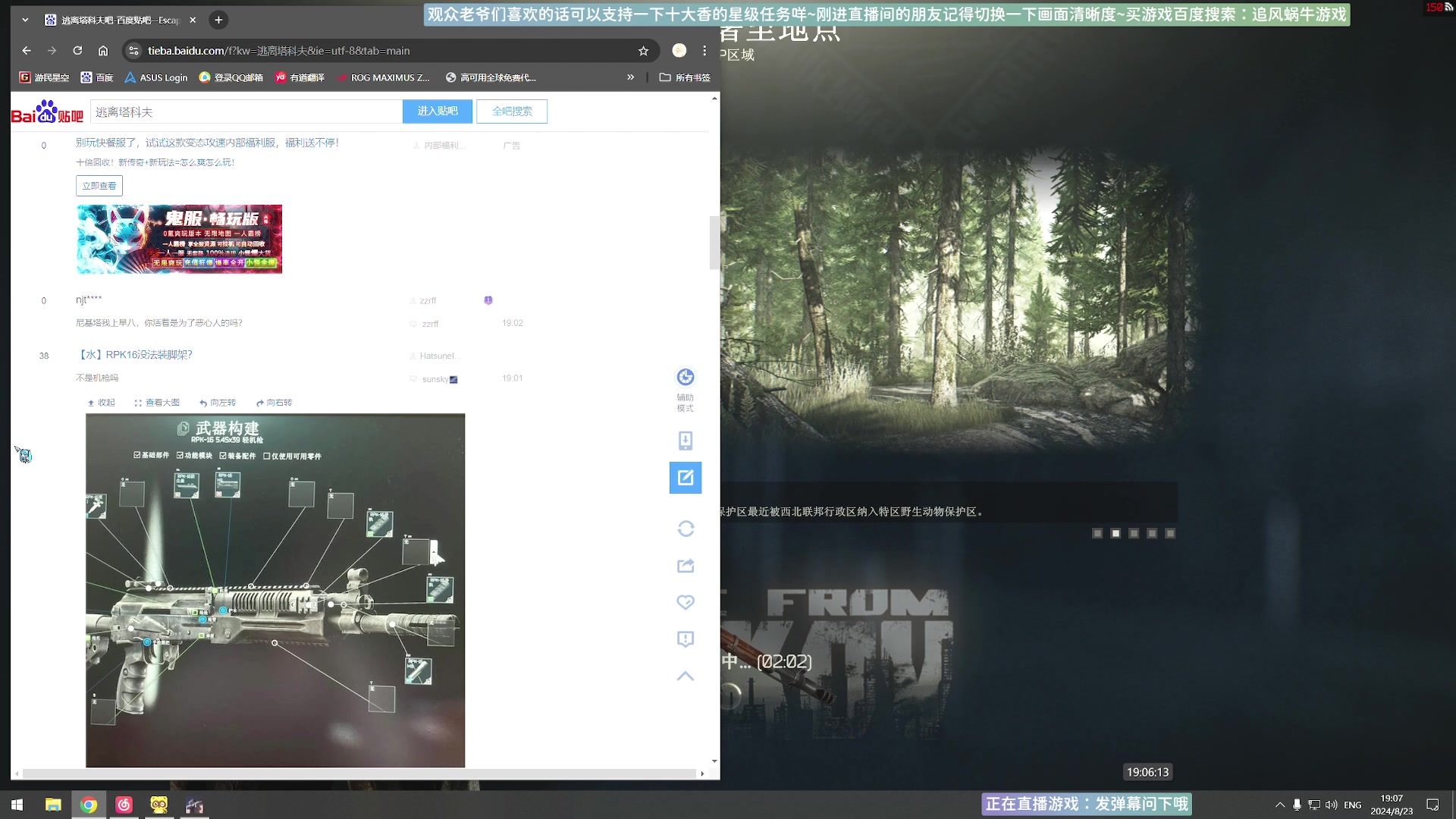Open notification center icon
The image size is (1456, 819).
(x=1432, y=805)
